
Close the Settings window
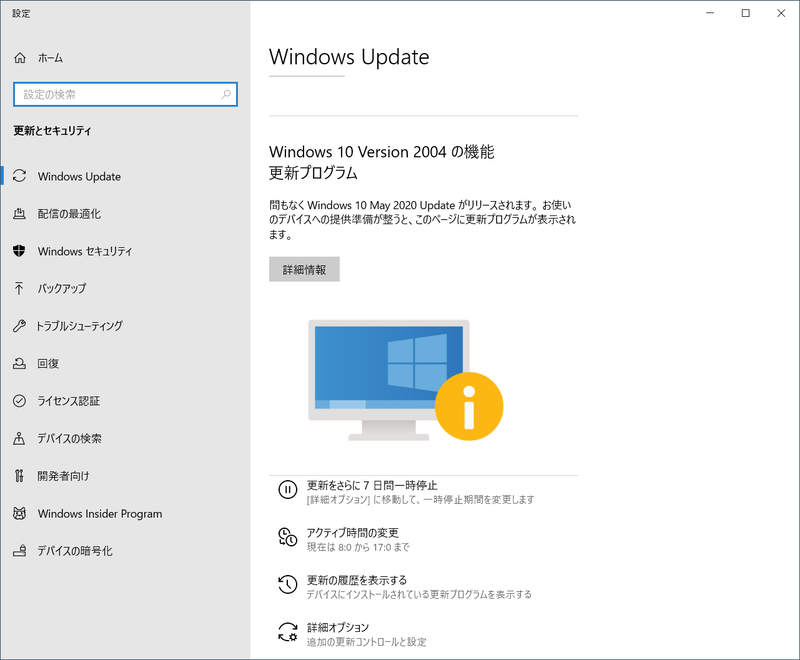[781, 13]
